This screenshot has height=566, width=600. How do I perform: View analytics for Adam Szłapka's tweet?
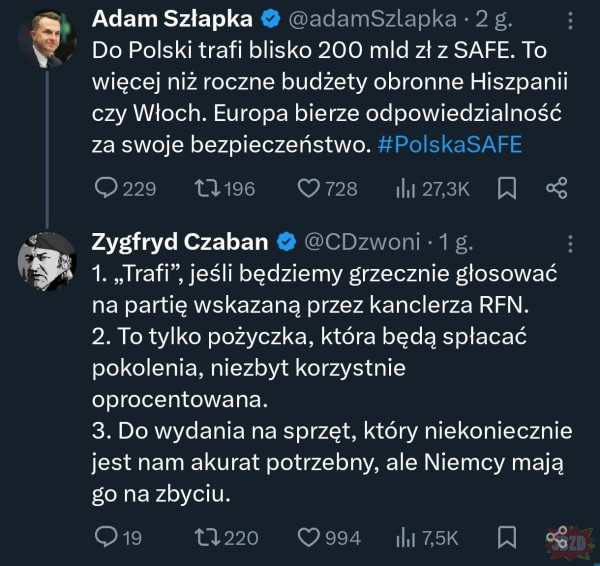point(408,188)
